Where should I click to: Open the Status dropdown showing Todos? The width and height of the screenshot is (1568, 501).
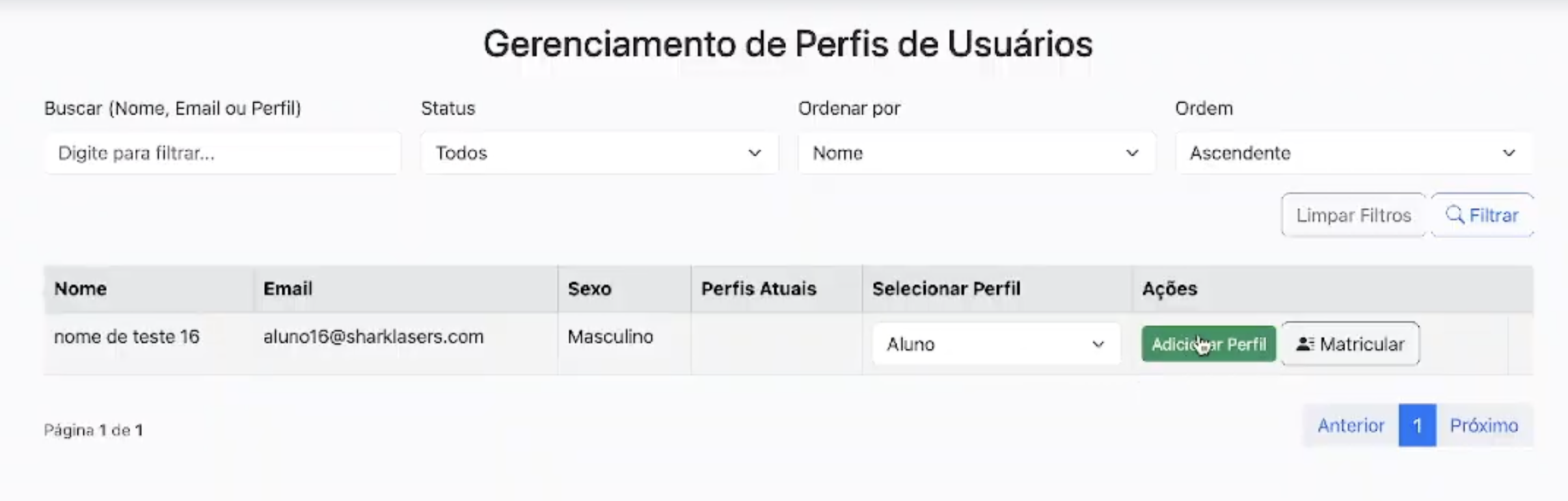(x=599, y=154)
